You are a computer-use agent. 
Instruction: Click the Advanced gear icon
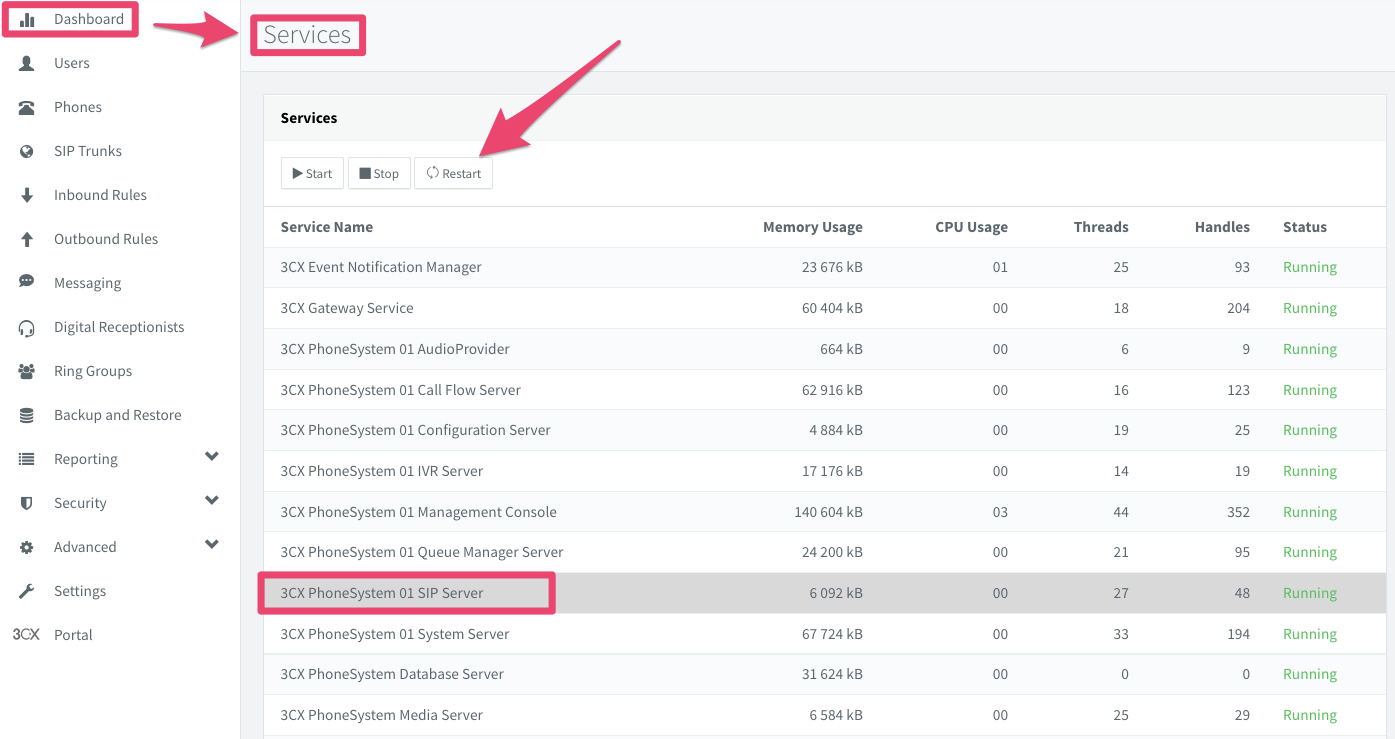27,547
